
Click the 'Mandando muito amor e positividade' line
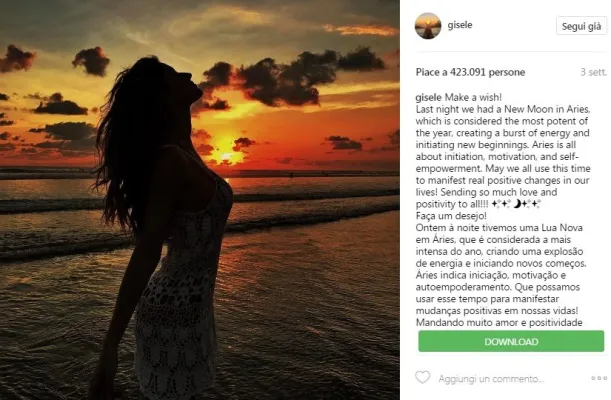pos(499,322)
